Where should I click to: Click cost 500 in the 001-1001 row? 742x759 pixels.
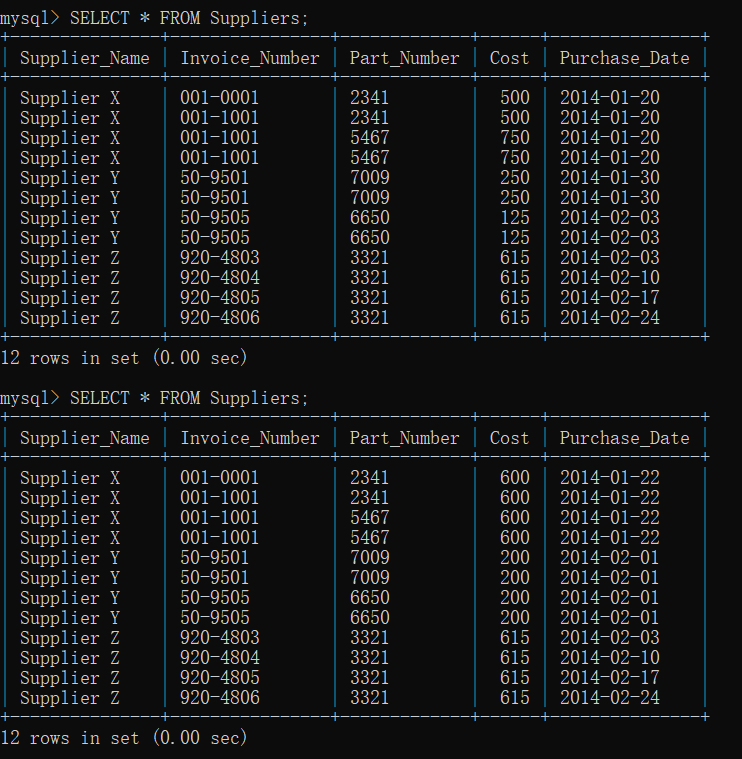(515, 118)
